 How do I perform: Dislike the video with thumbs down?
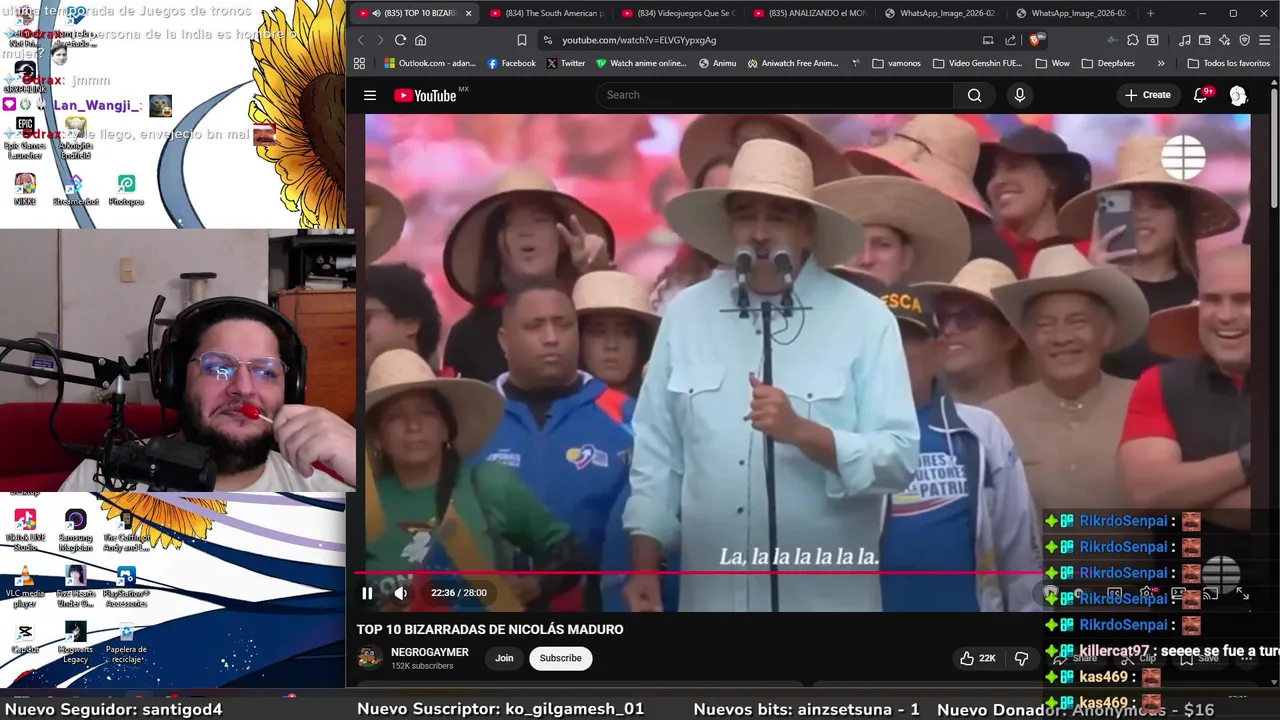coord(1021,658)
